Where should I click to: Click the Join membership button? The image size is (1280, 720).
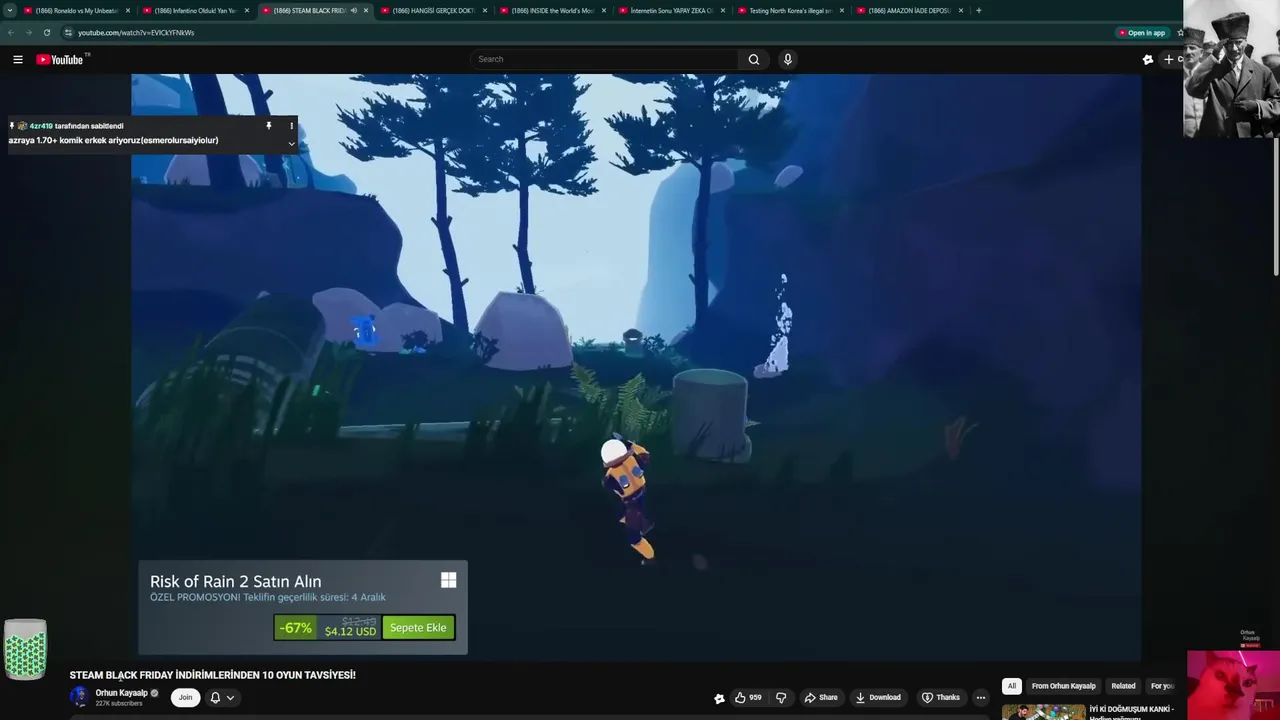[x=185, y=698]
